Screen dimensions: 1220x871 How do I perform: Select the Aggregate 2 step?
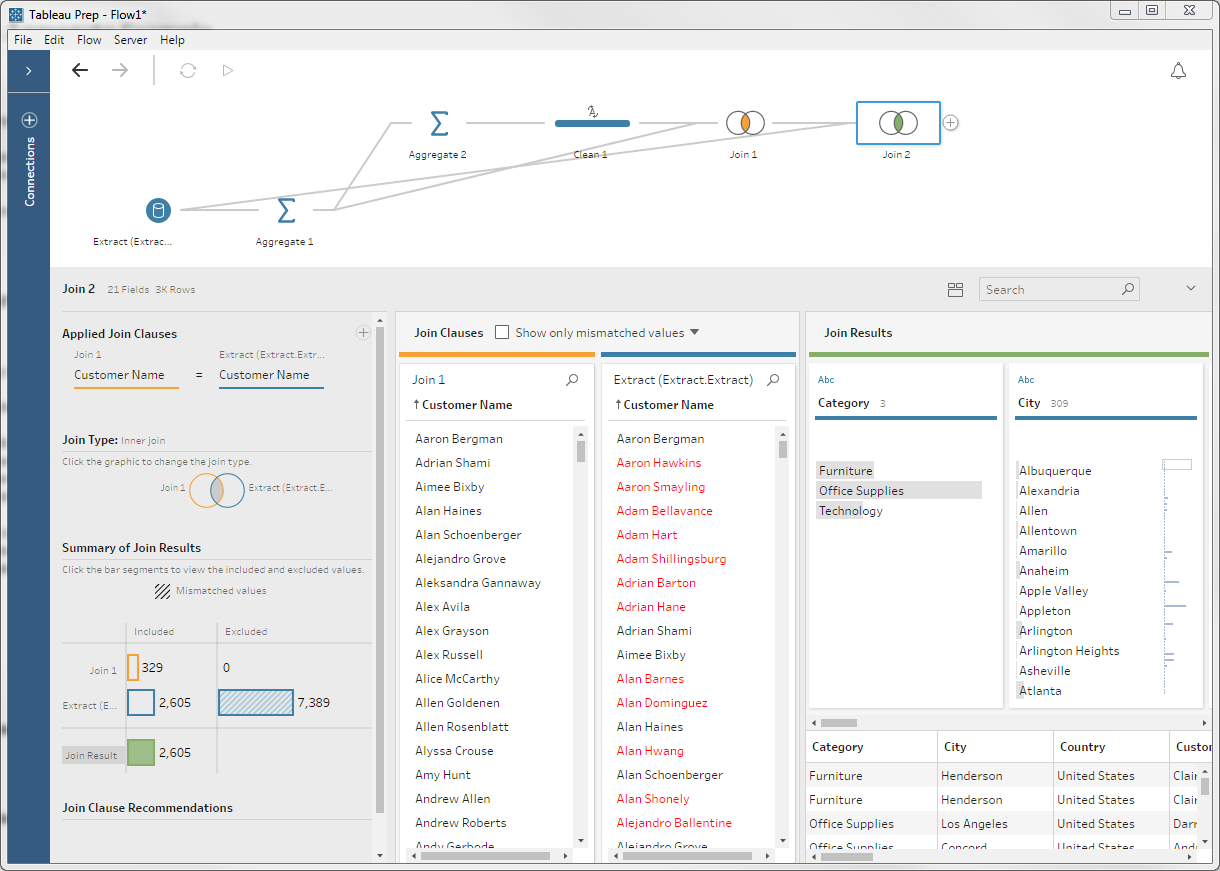click(x=439, y=123)
